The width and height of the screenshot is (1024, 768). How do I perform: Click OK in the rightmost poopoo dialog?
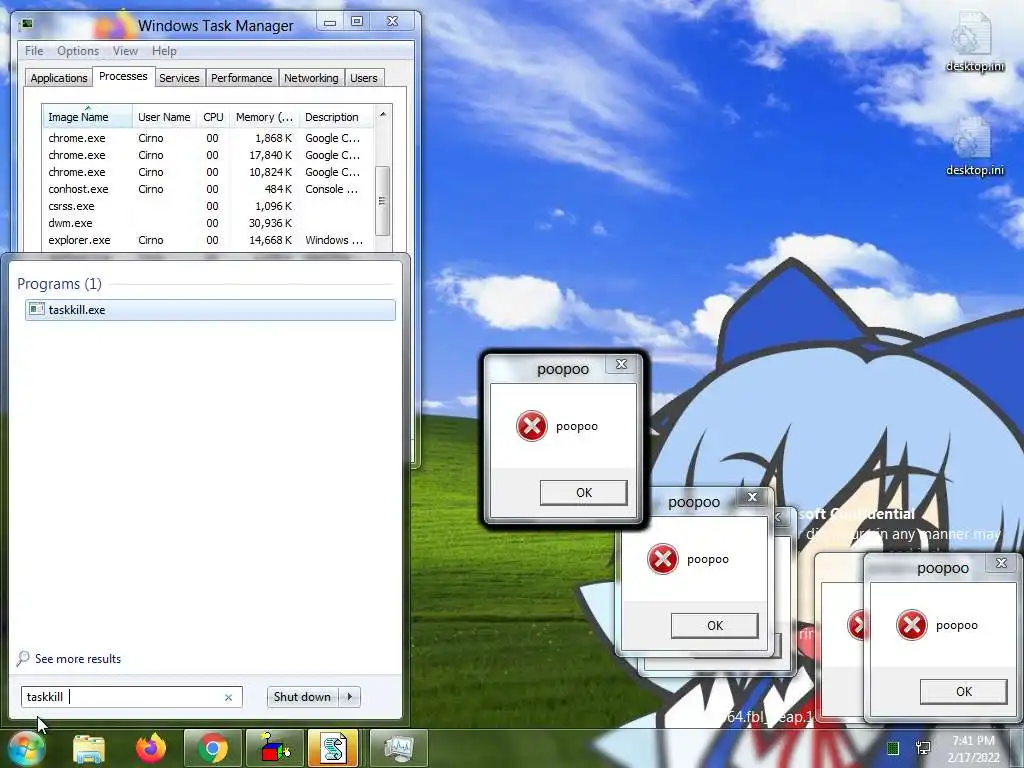click(964, 692)
